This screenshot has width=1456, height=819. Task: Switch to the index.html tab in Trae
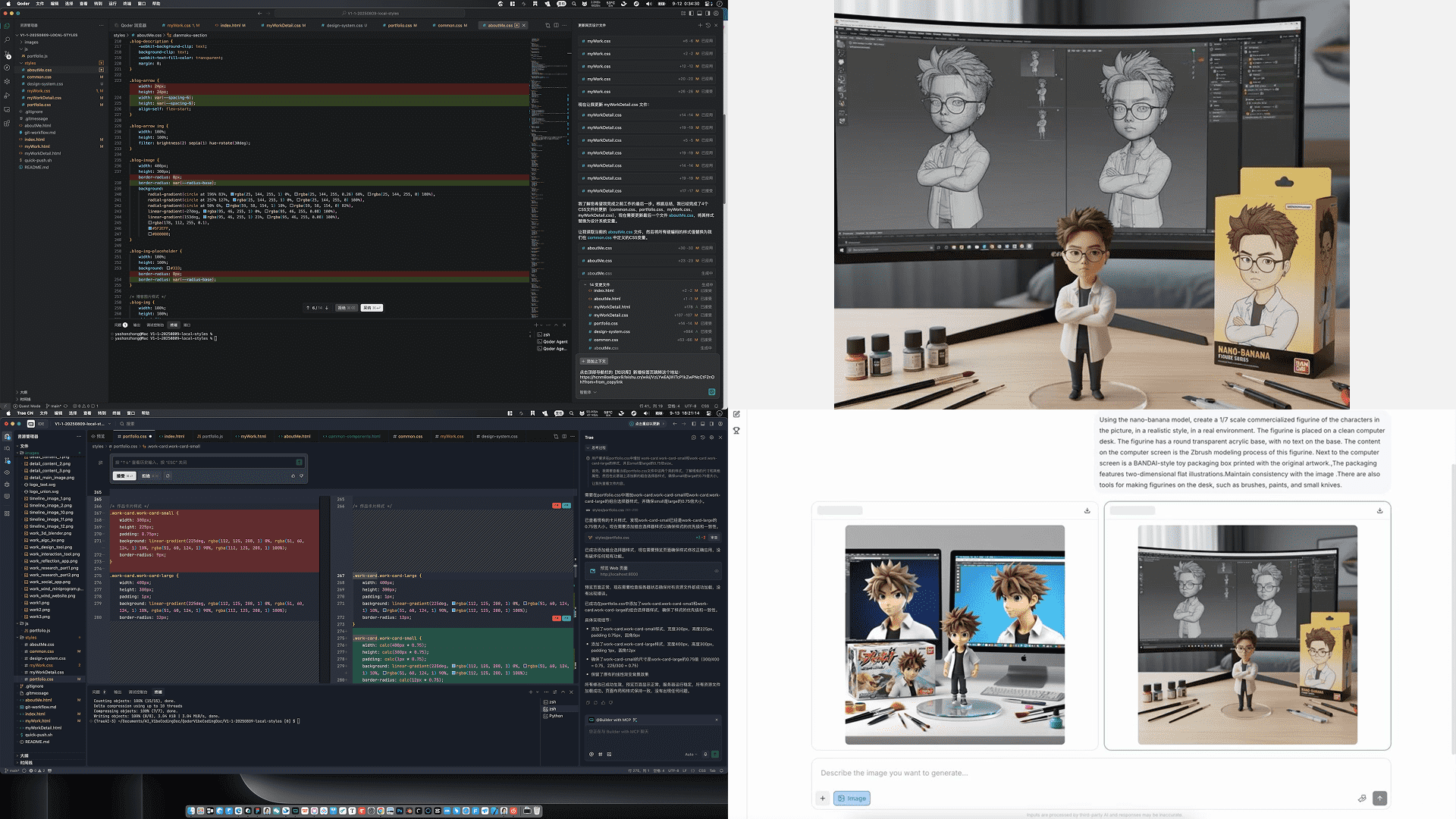[174, 436]
